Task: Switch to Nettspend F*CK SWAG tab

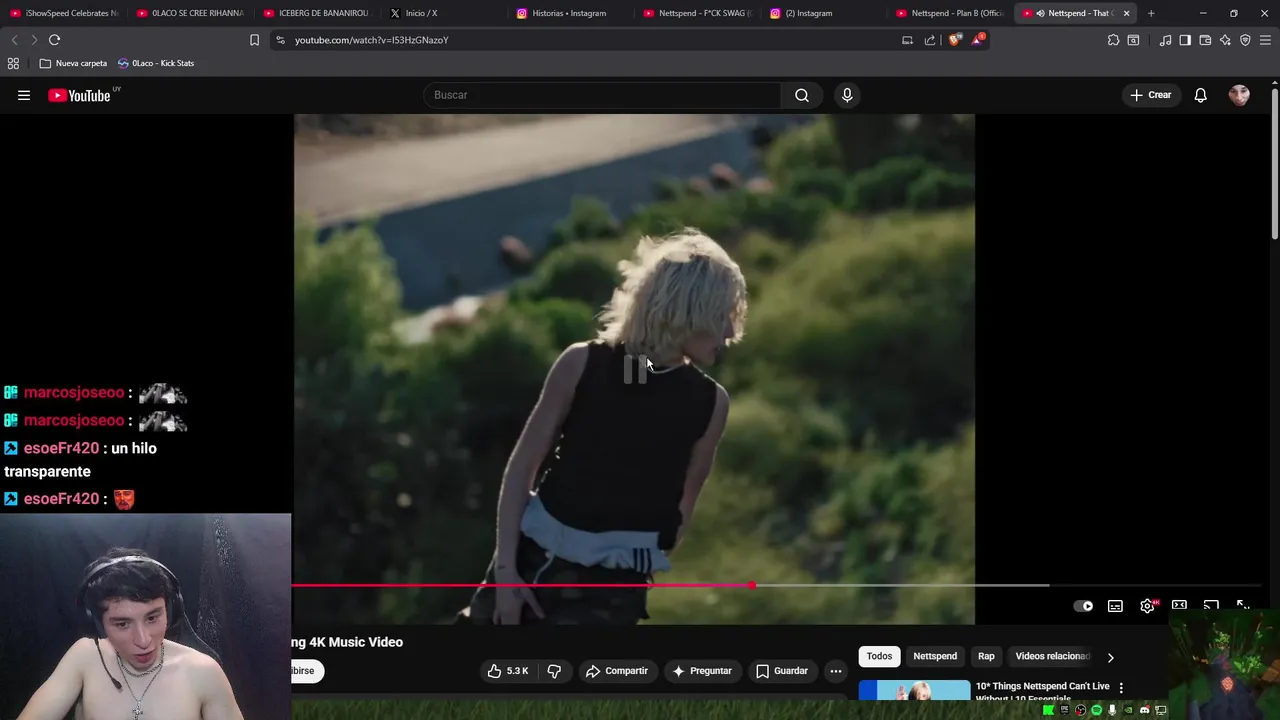Action: click(698, 13)
